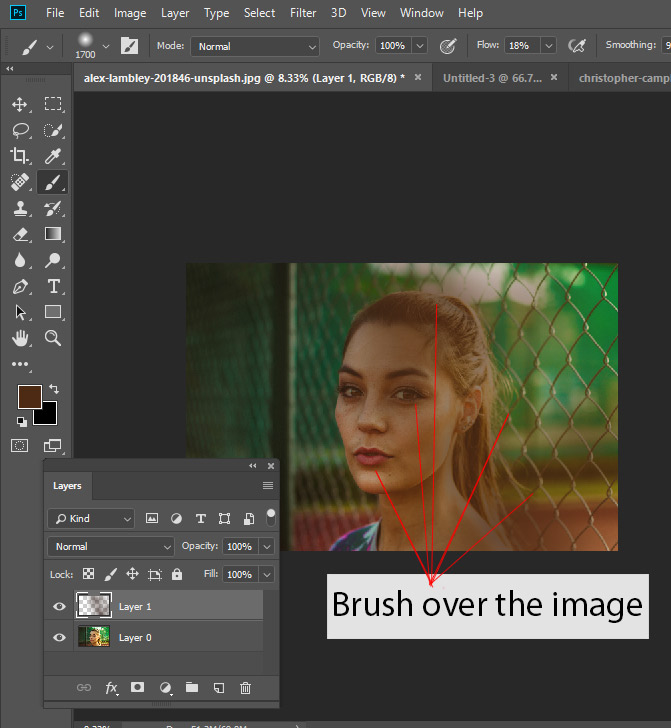The height and width of the screenshot is (728, 671).
Task: Lock all layer attributes padlock
Action: 177,574
